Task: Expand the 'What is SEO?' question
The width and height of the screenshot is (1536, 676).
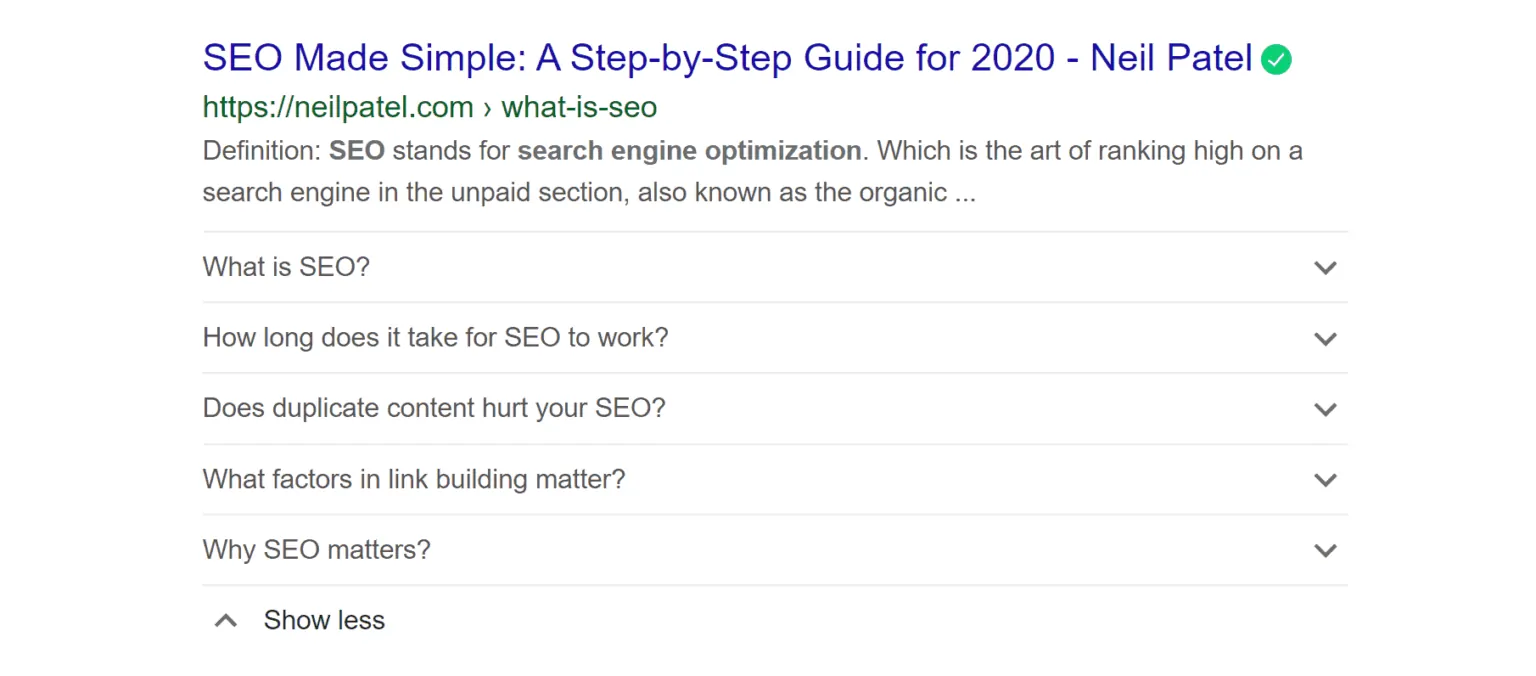Action: (286, 267)
